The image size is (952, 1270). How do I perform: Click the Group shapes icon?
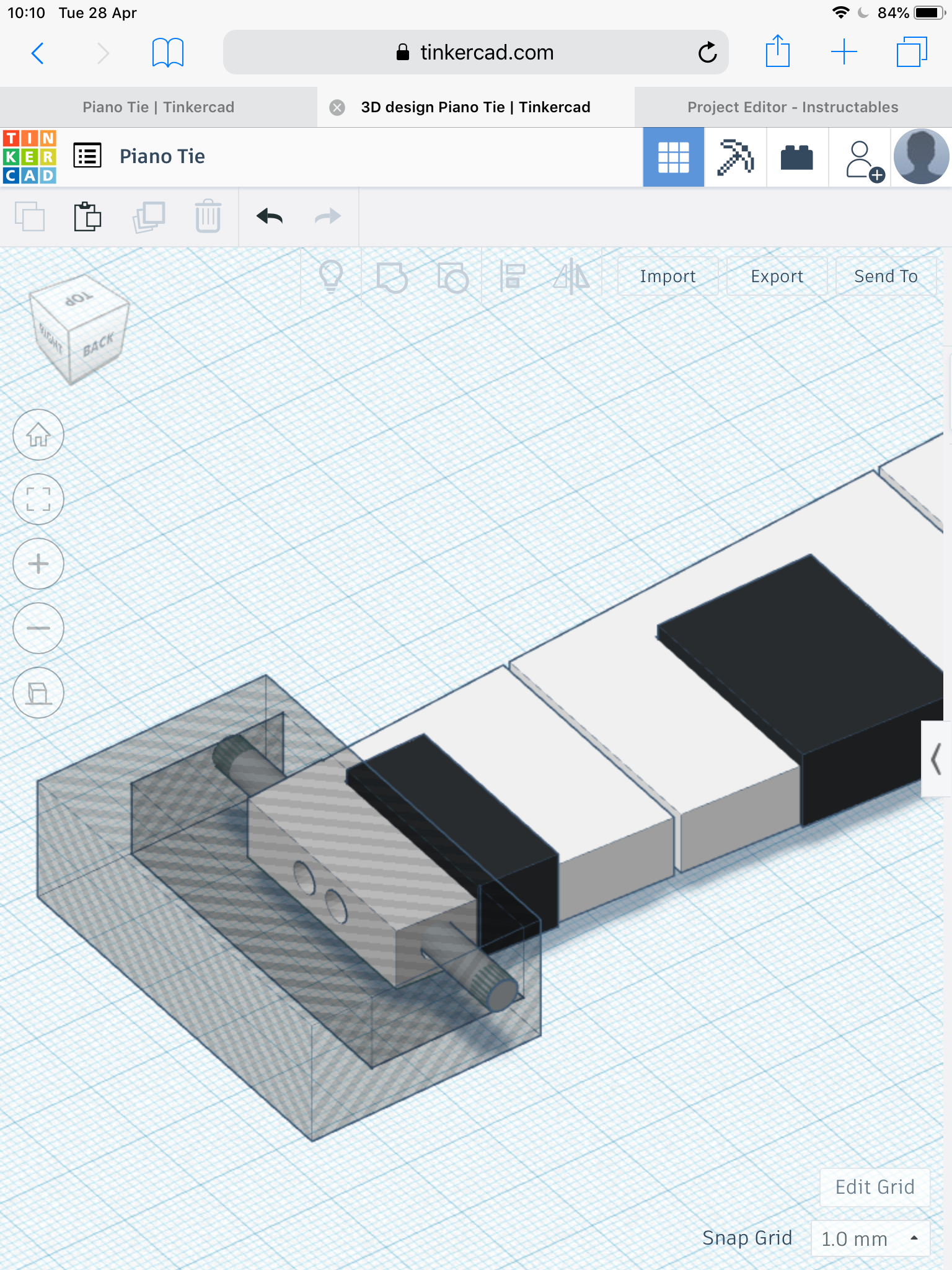point(392,277)
